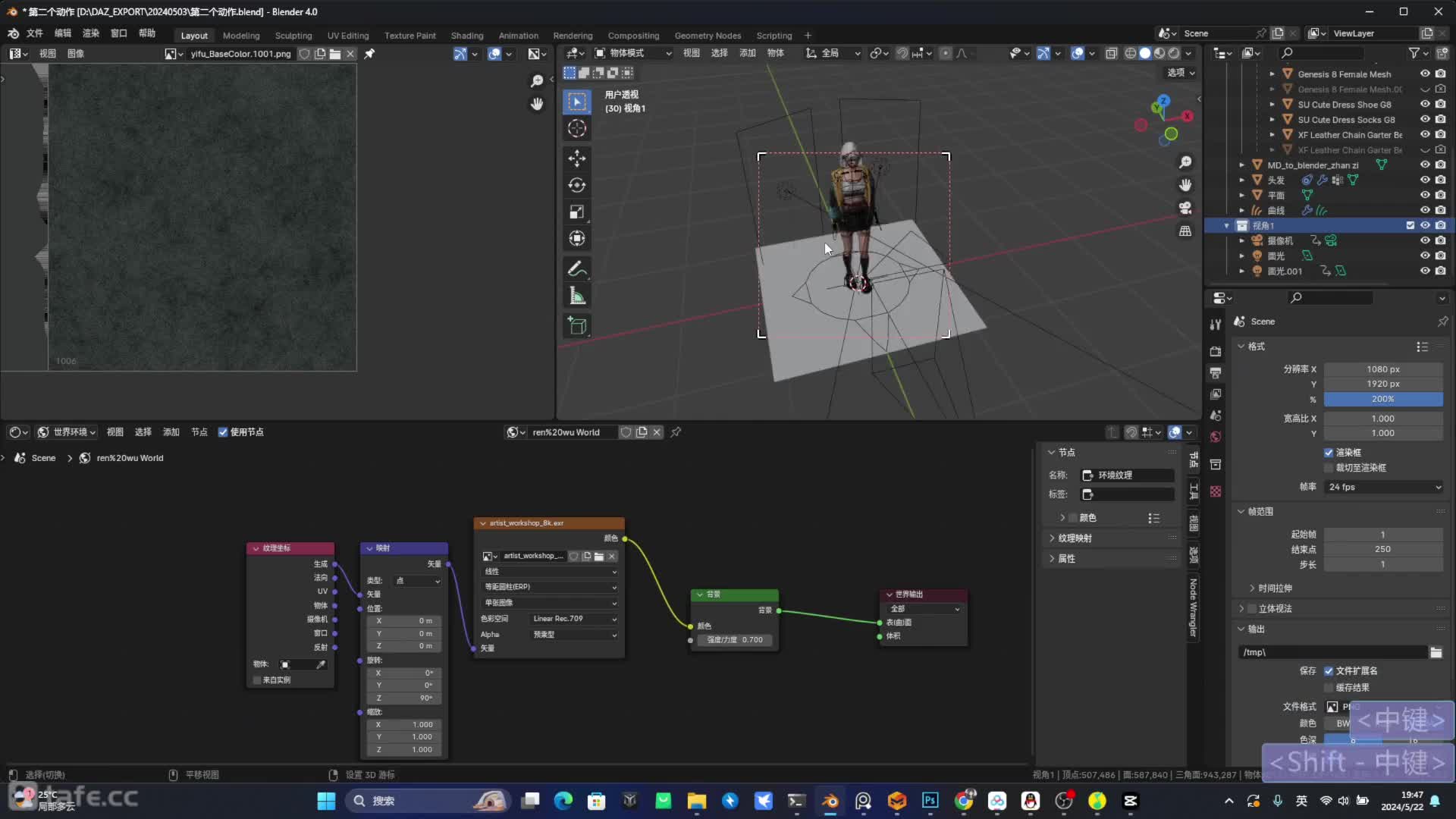Image resolution: width=1456 pixels, height=819 pixels.
Task: Open Output properties tab
Action: pyautogui.click(x=1216, y=372)
